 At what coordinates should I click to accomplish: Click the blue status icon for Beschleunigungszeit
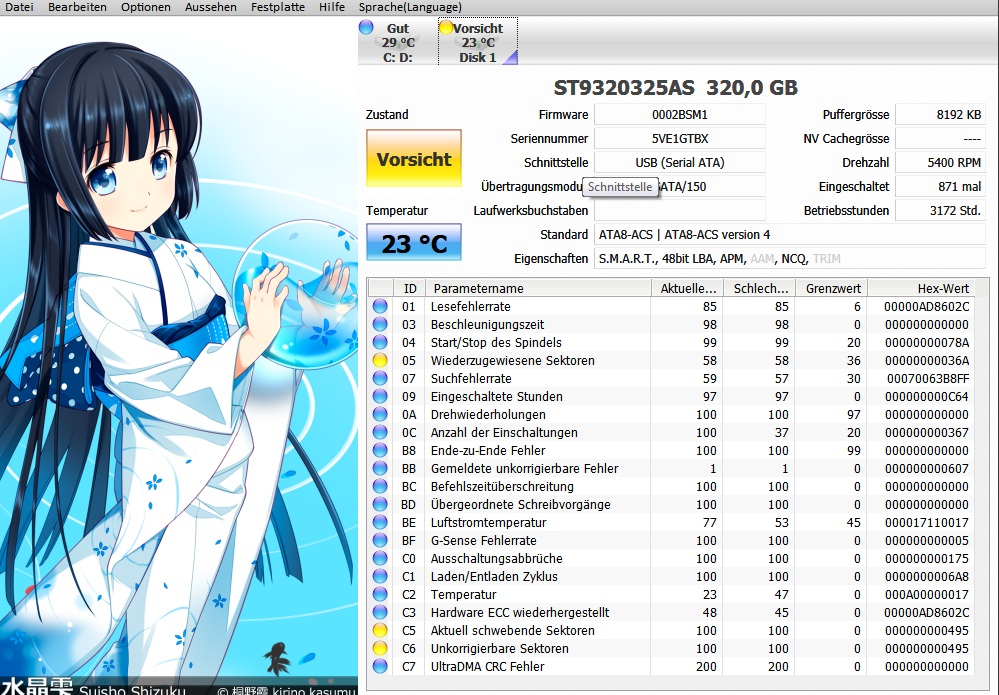point(380,324)
